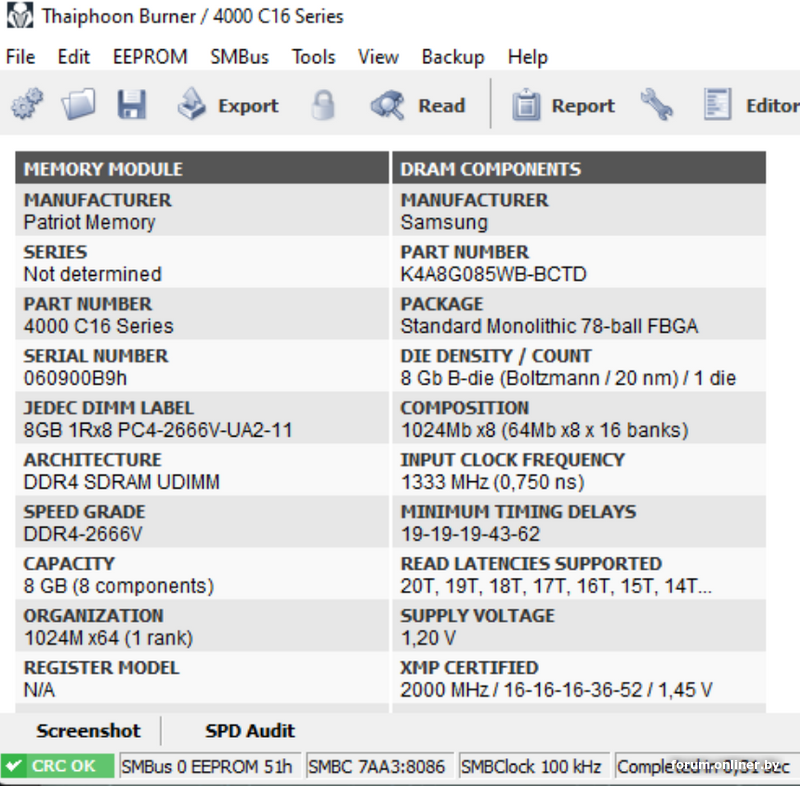
Task: Switch to the SPD Audit tab
Action: pos(250,731)
